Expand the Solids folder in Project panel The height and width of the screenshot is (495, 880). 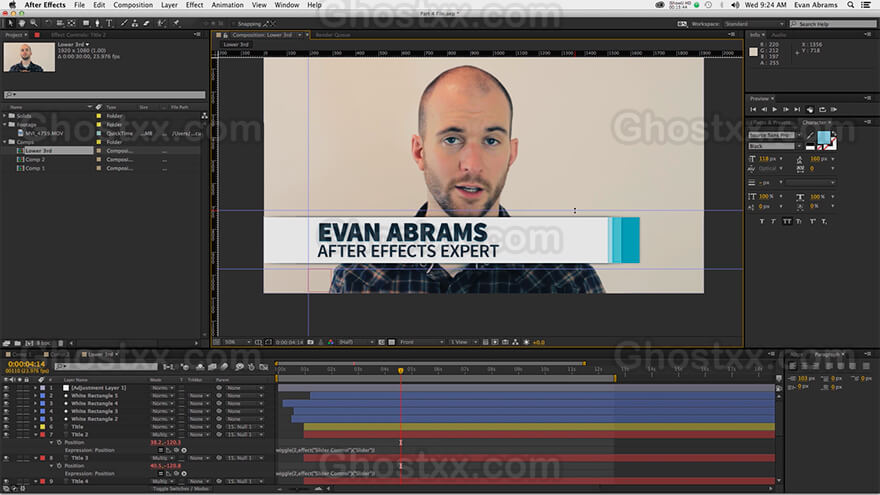(5, 116)
